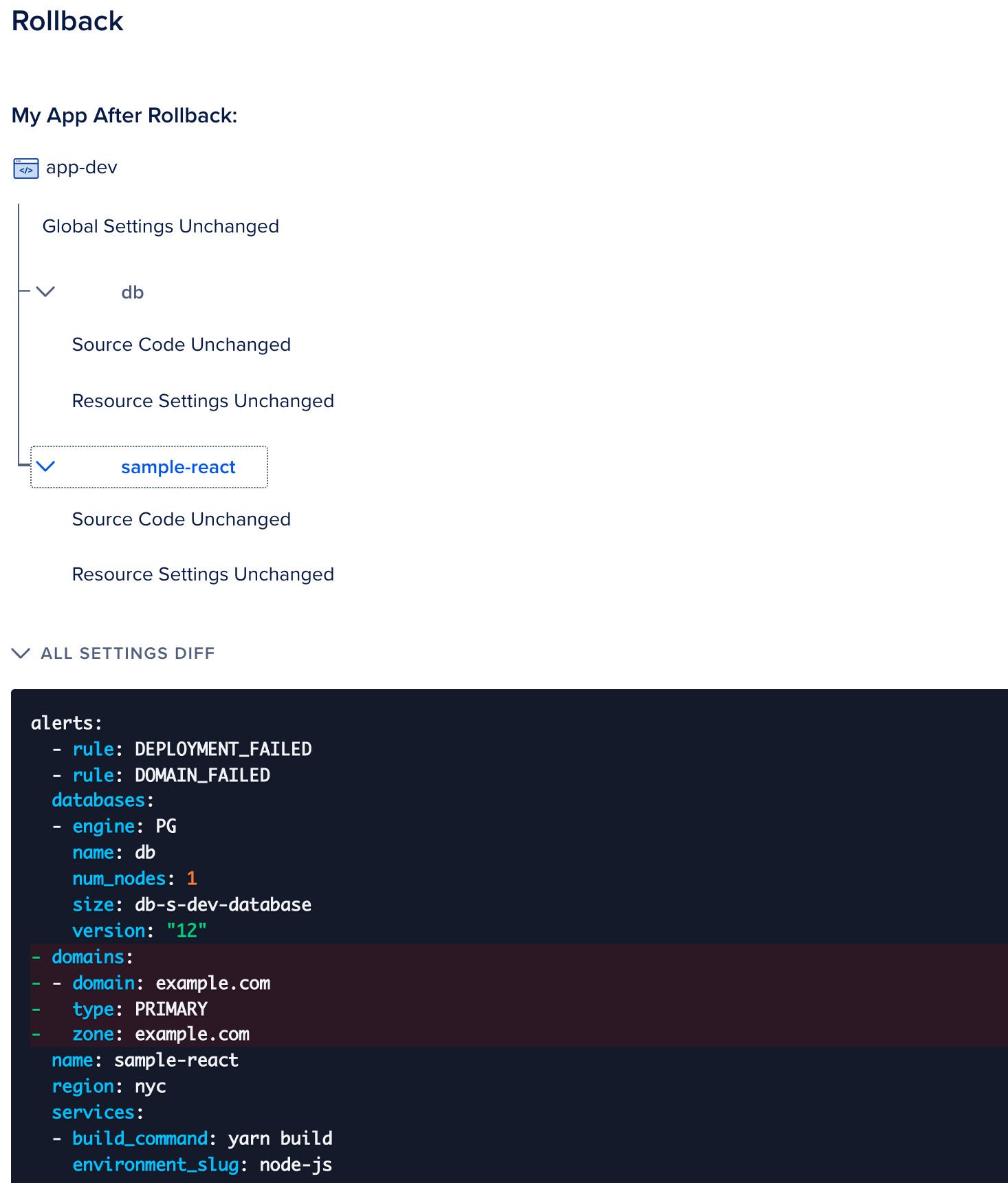Collapse the sample-react component chevron

pos(45,466)
